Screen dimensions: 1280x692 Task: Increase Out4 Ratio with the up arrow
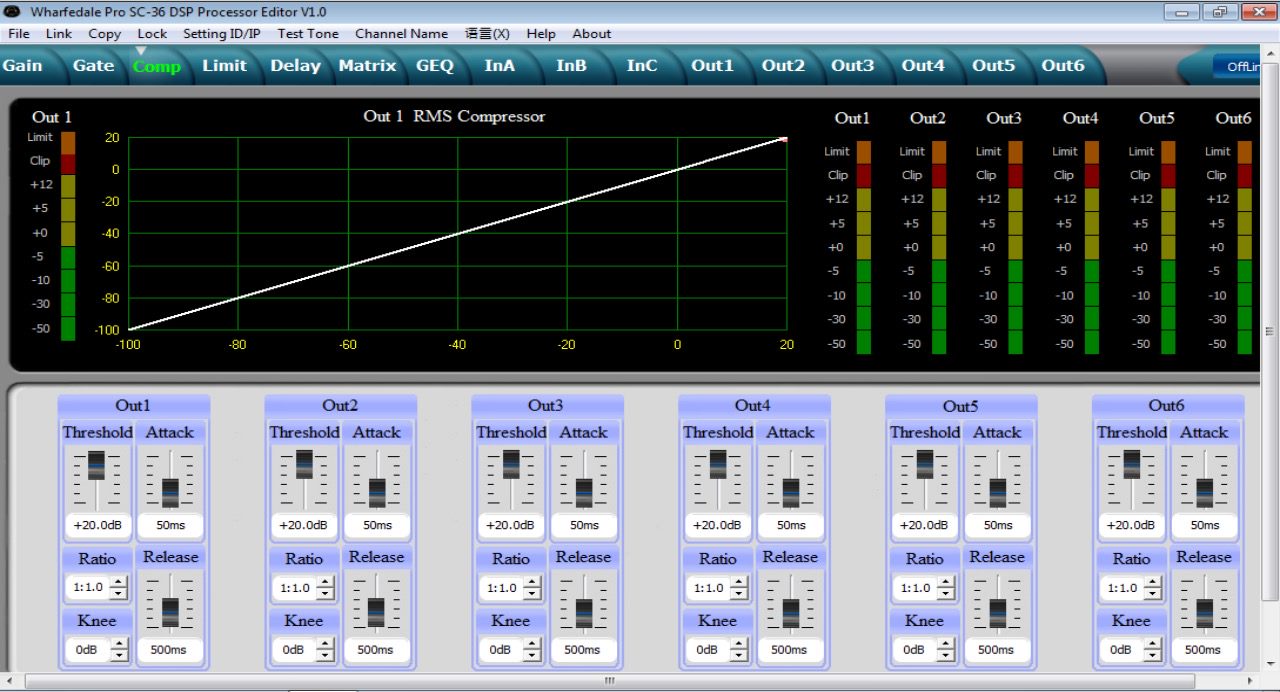click(x=740, y=582)
